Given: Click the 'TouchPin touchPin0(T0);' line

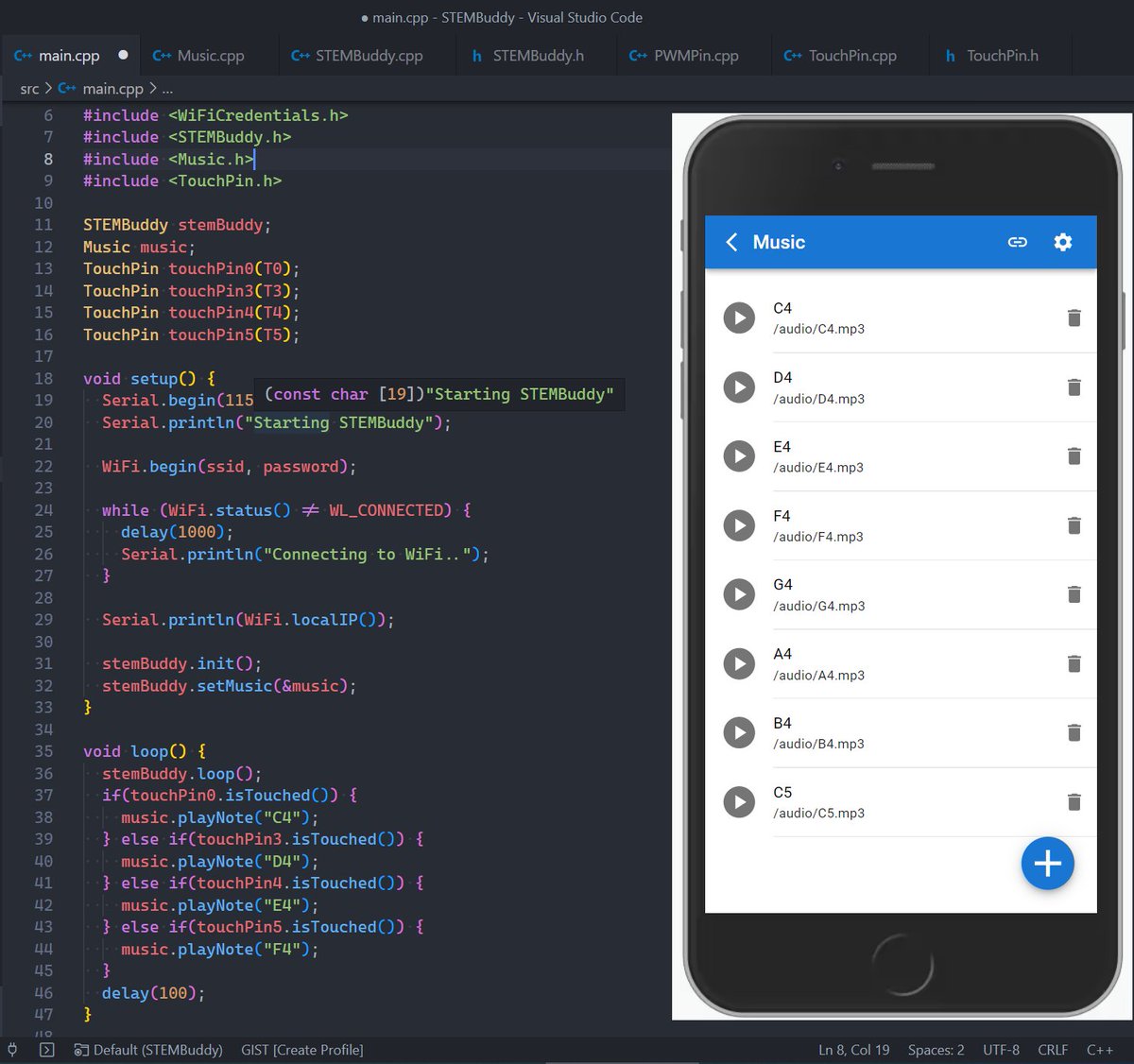Looking at the screenshot, I should [192, 269].
